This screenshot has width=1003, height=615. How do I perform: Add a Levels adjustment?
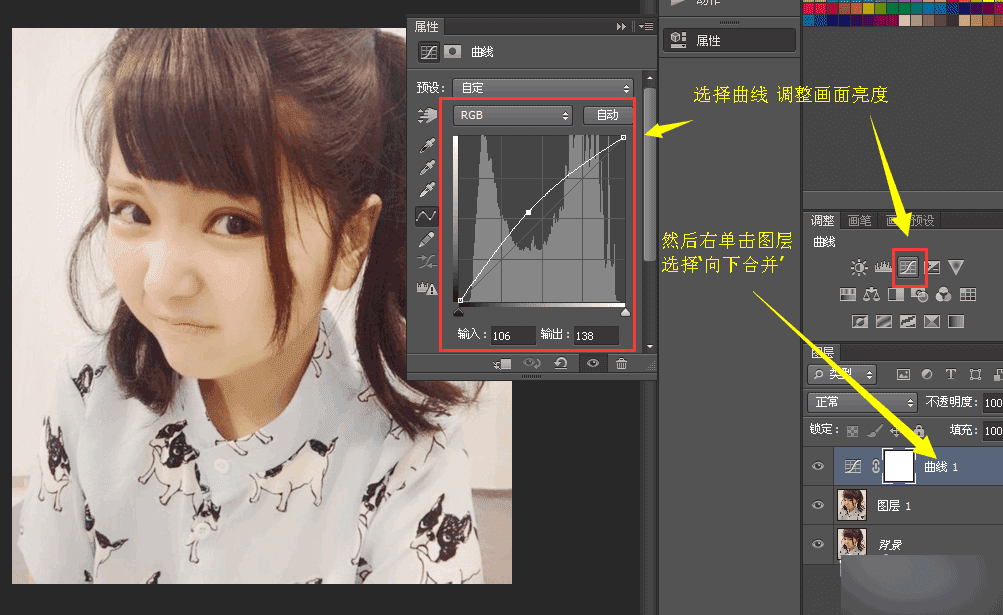pos(883,266)
